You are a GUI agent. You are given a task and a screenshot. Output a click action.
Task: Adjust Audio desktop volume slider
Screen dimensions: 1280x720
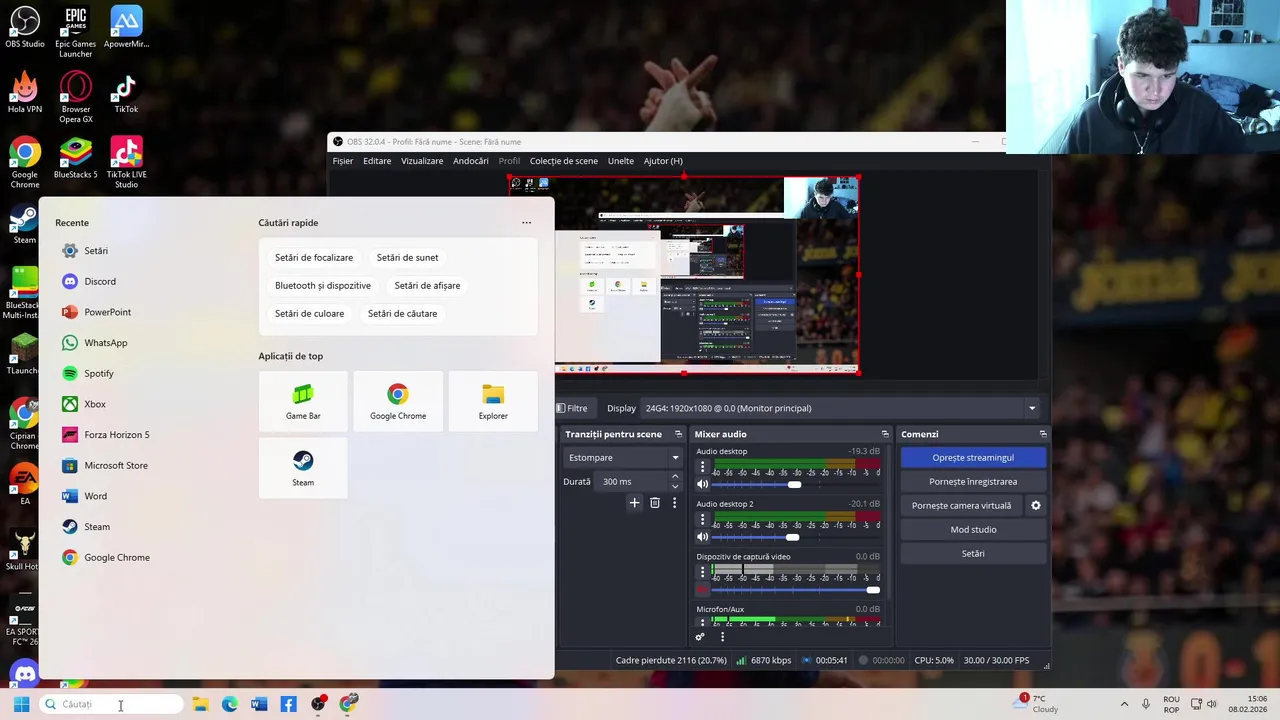coord(796,485)
